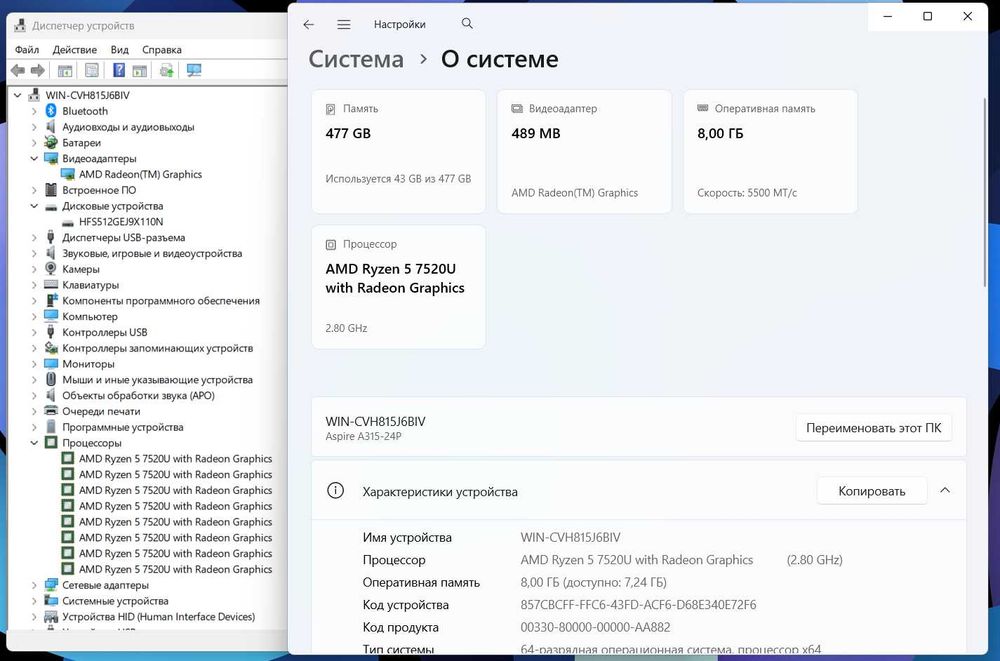Expand the Сетевые адаптеры node
Image resolution: width=1000 pixels, height=661 pixels.
34,584
